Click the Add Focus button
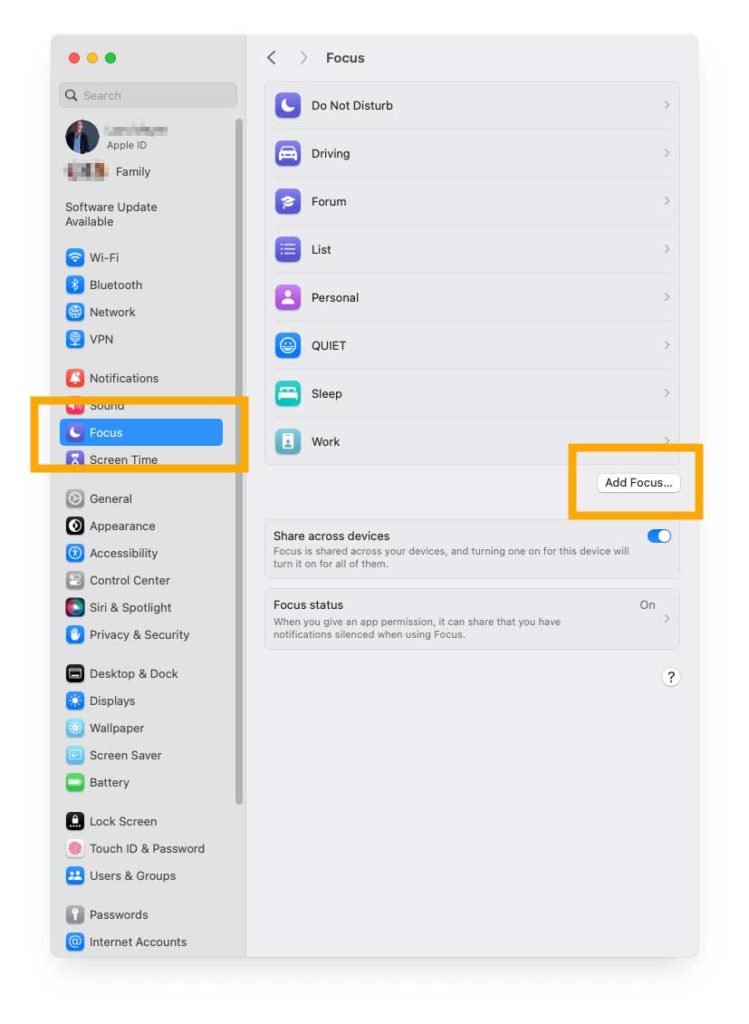Screen dimensions: 749x1024 [x=638, y=483]
